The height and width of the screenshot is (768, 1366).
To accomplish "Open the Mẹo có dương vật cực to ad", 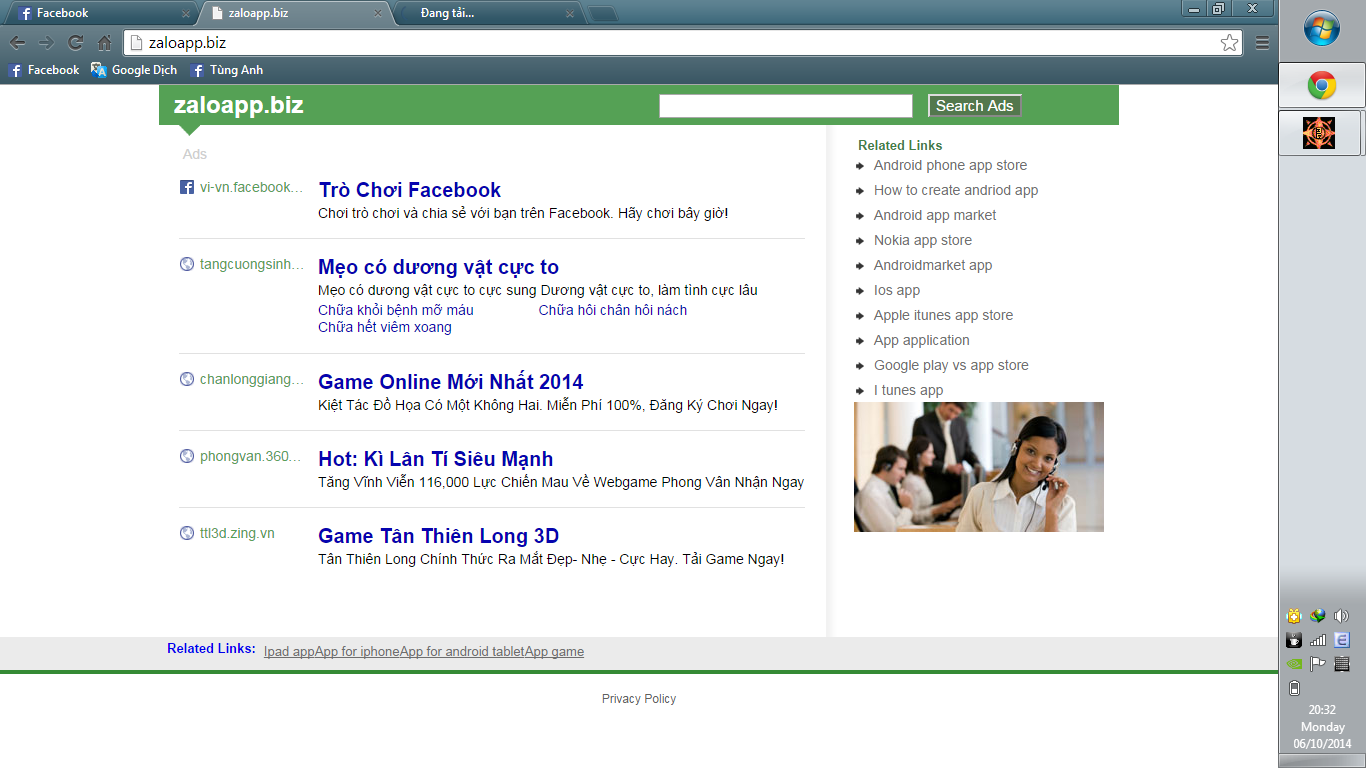I will [x=438, y=267].
